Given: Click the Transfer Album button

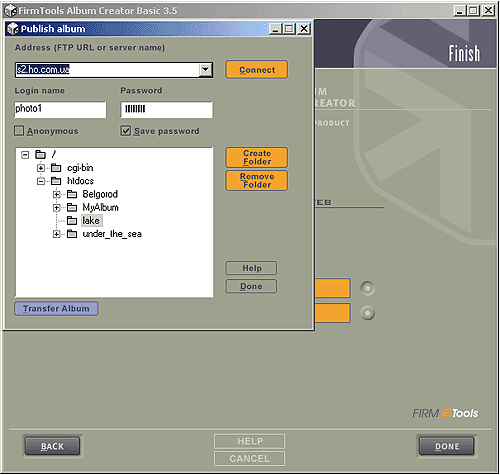Looking at the screenshot, I should [x=56, y=309].
